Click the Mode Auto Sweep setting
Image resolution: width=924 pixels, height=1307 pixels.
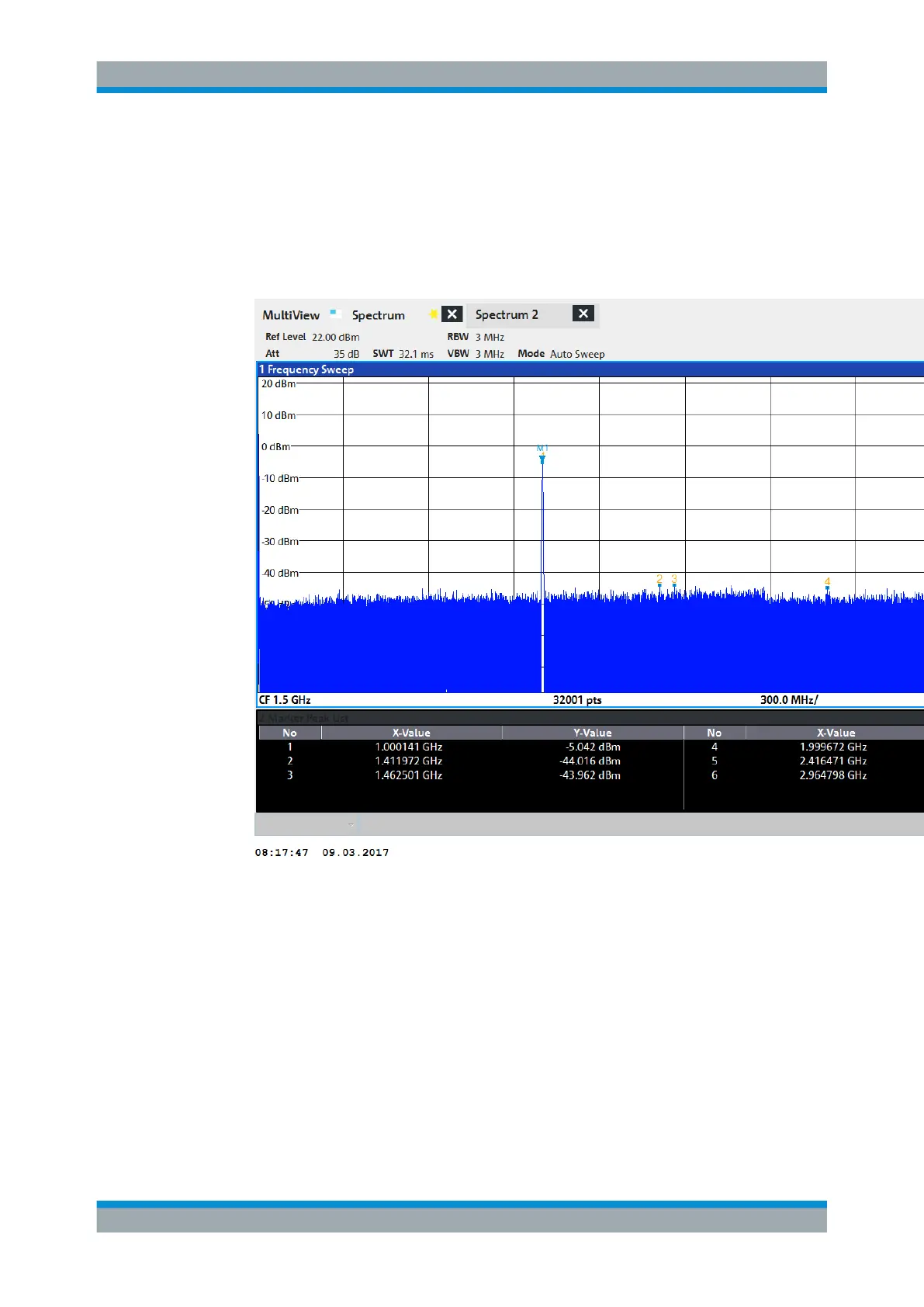[x=561, y=354]
